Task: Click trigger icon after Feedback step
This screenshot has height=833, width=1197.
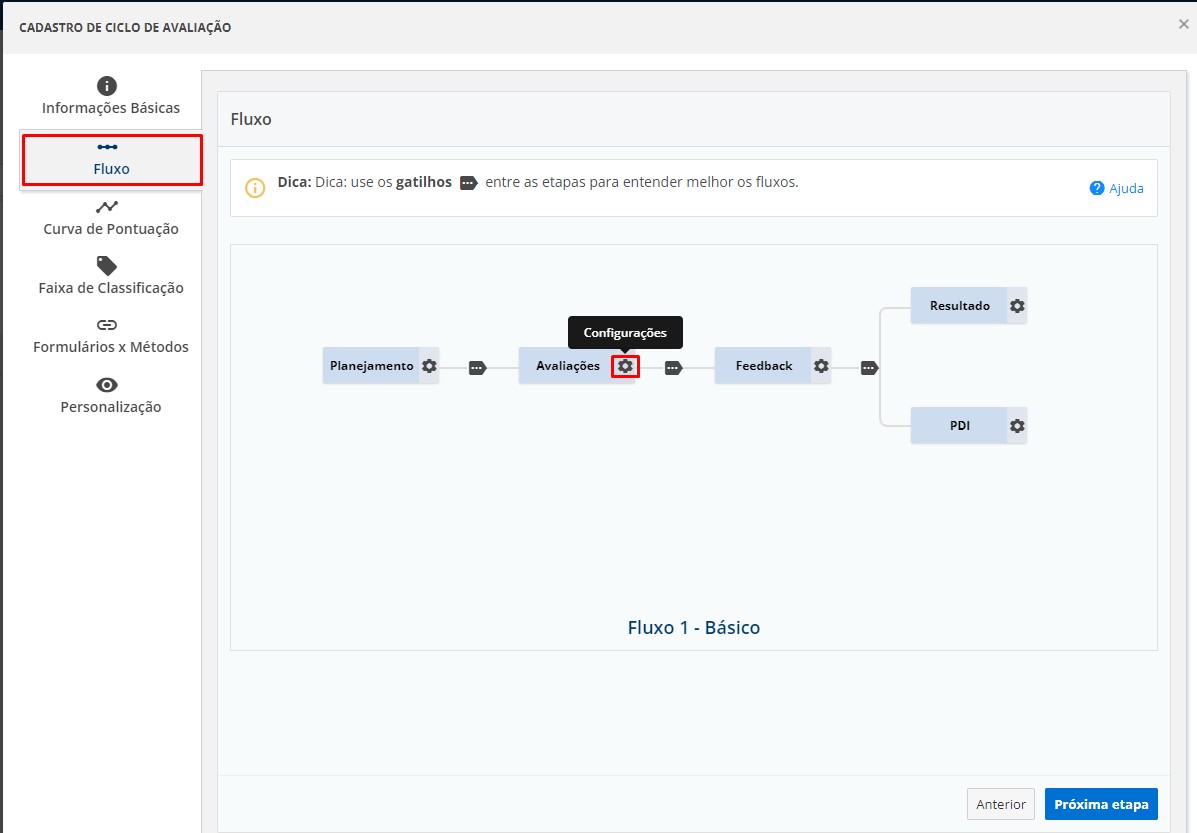Action: click(869, 368)
